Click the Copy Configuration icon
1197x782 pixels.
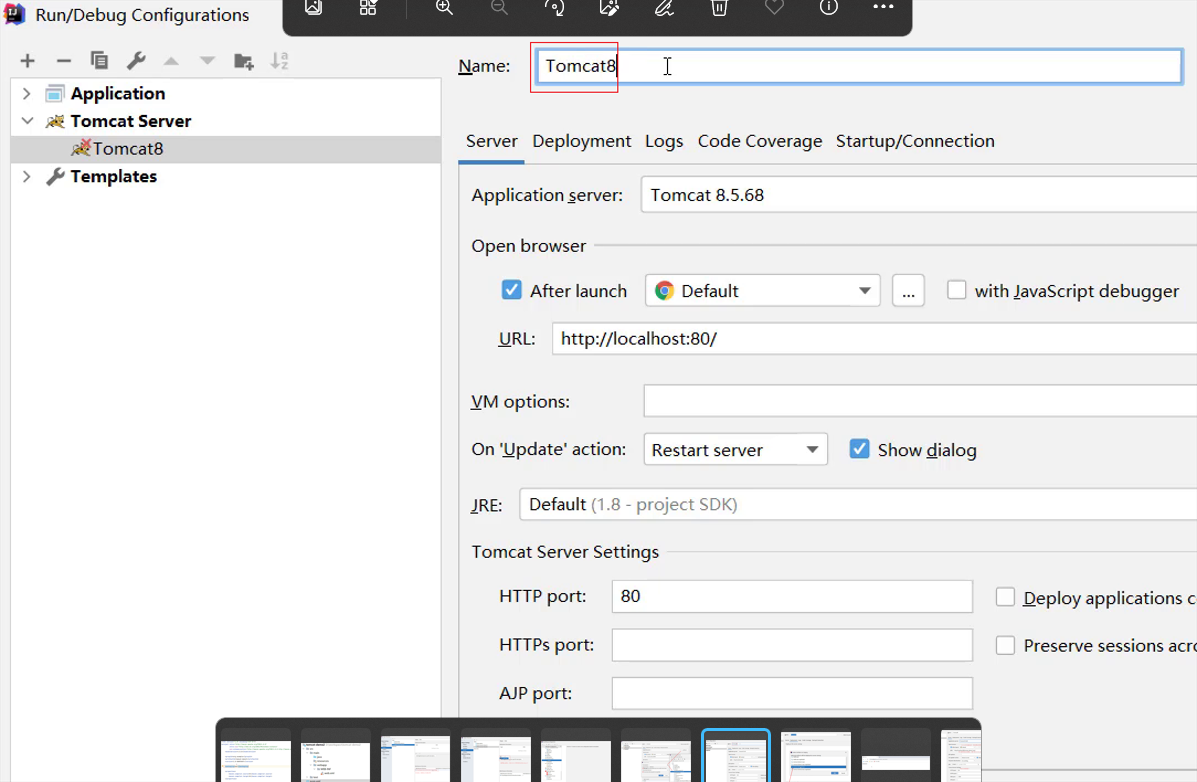tap(99, 60)
